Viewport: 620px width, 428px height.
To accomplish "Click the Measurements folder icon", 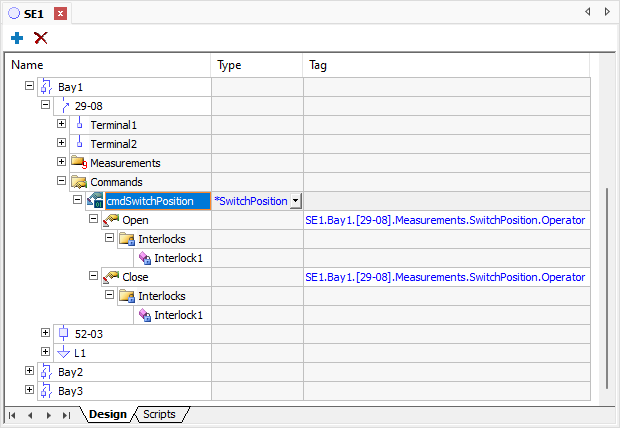I will 79,163.
